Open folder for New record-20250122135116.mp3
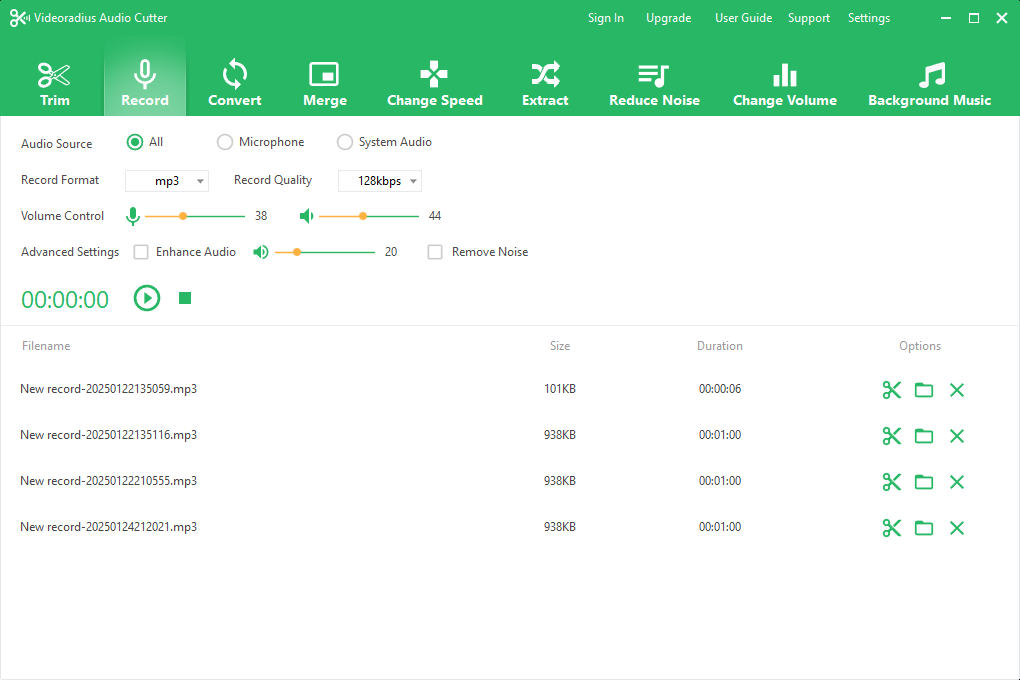The height and width of the screenshot is (680, 1020). click(x=924, y=436)
